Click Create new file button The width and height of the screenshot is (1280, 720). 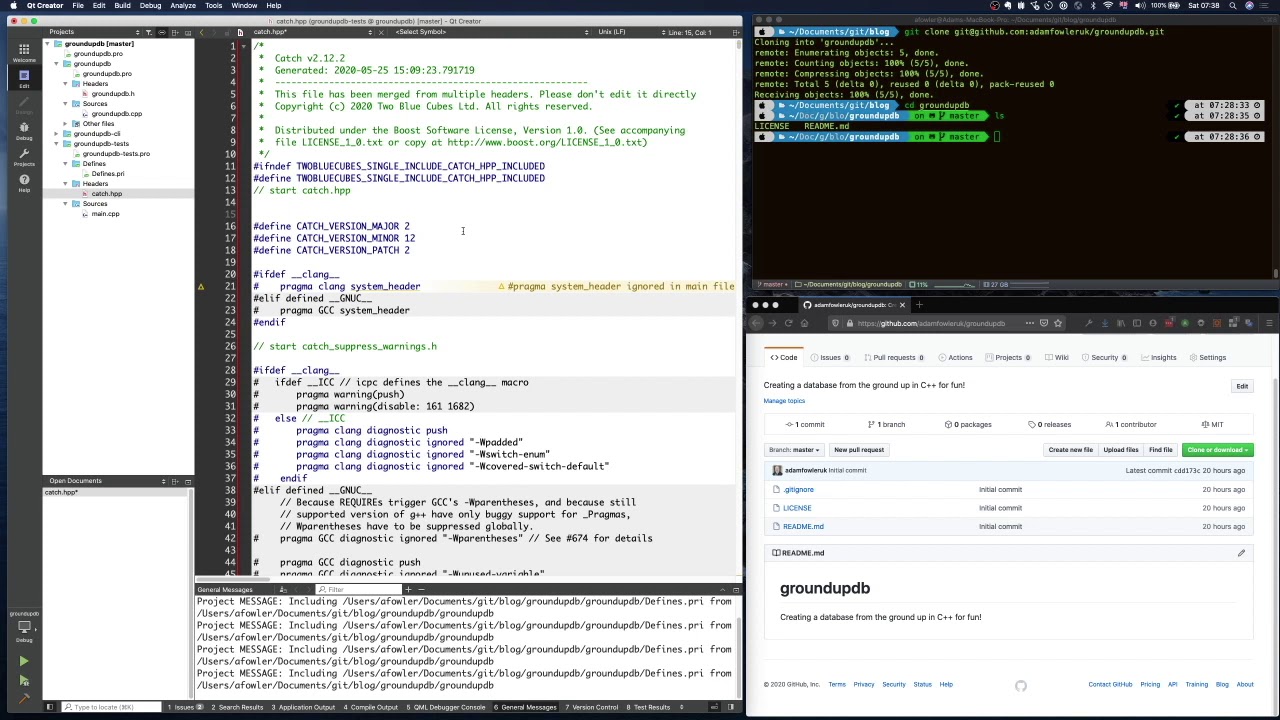point(1070,450)
